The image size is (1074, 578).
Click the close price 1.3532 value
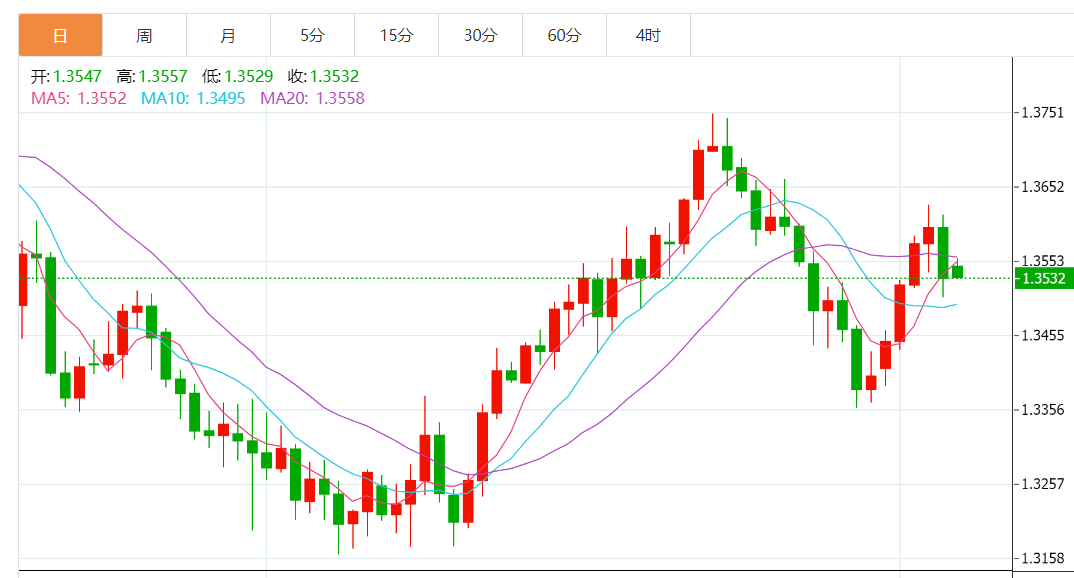coord(334,76)
